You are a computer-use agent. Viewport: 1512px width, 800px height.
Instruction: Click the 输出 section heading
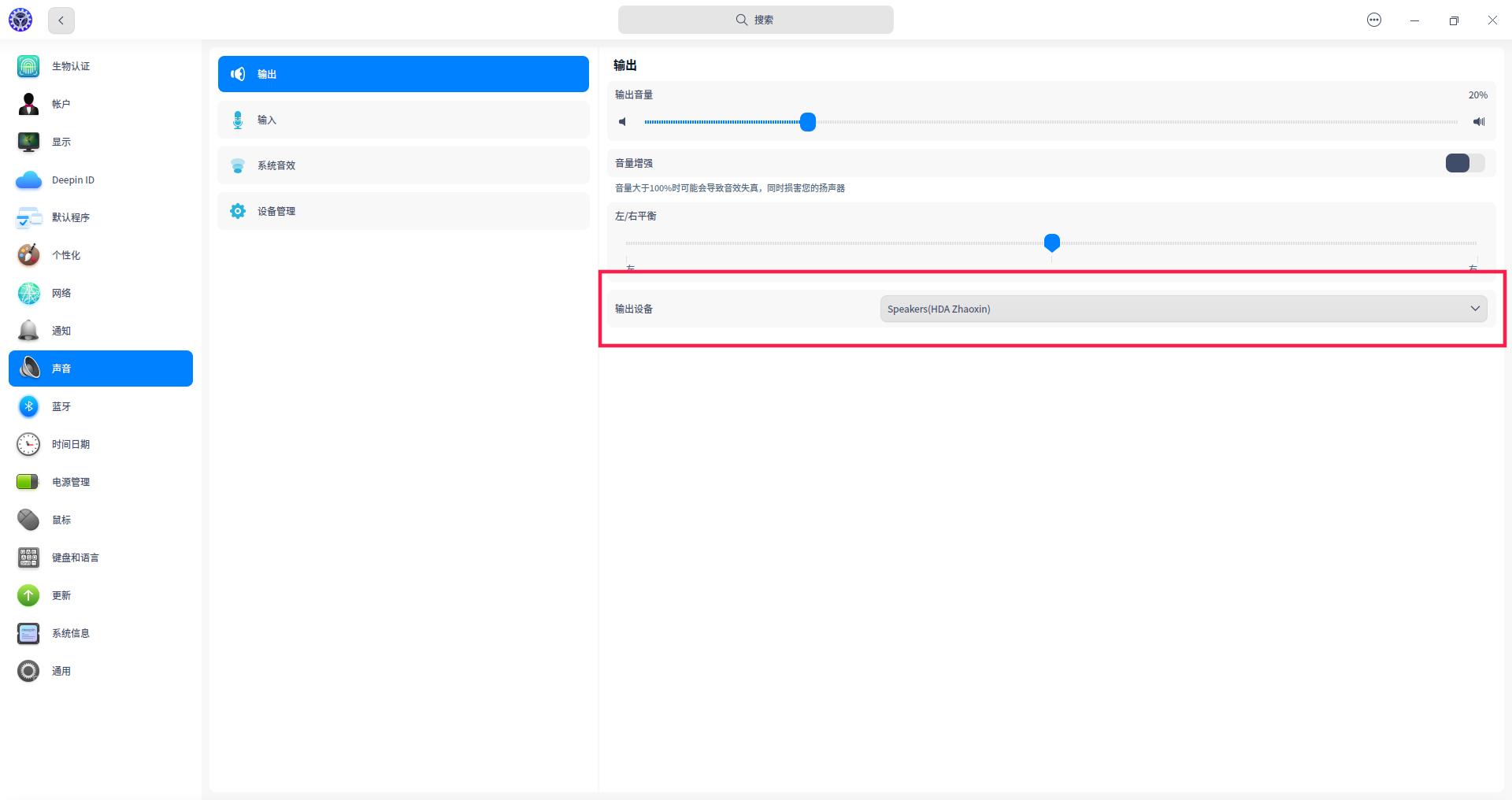click(x=625, y=65)
